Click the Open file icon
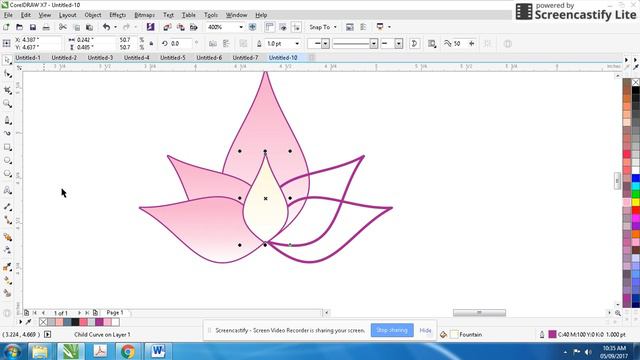Screen dimensions: 640x360 coord(19,27)
